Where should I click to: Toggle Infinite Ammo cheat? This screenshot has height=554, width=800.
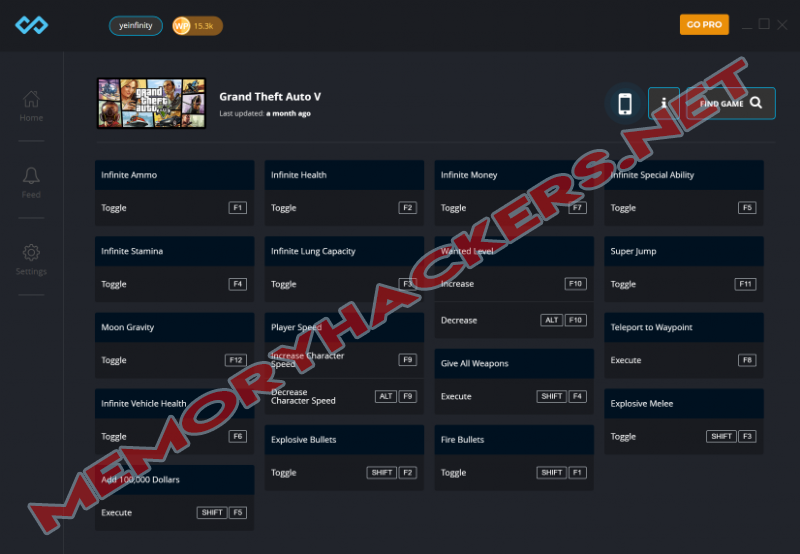pyautogui.click(x=174, y=208)
